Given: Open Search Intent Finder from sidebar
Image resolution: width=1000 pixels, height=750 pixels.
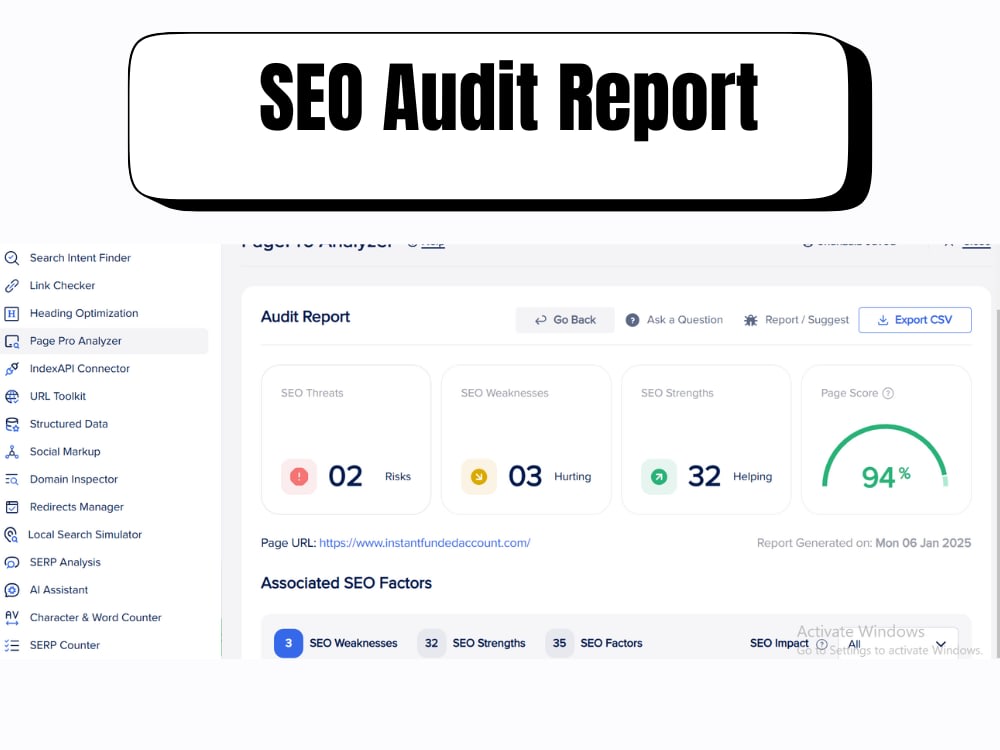Looking at the screenshot, I should coord(80,258).
